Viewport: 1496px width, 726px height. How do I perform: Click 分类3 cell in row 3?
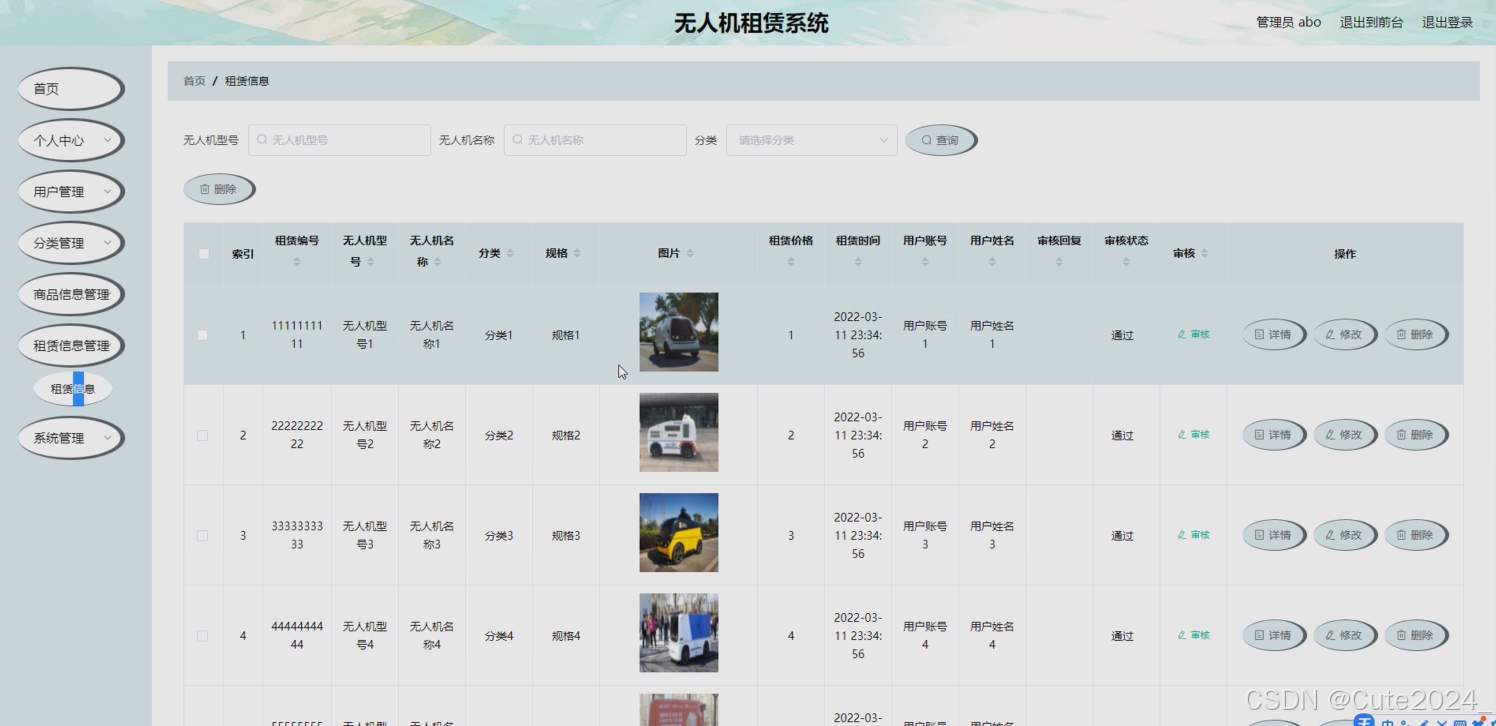click(x=499, y=536)
